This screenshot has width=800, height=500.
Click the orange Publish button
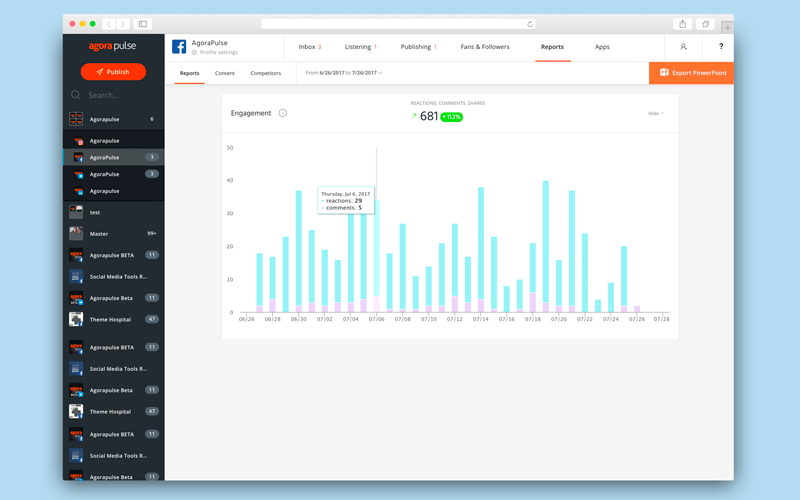(x=113, y=72)
